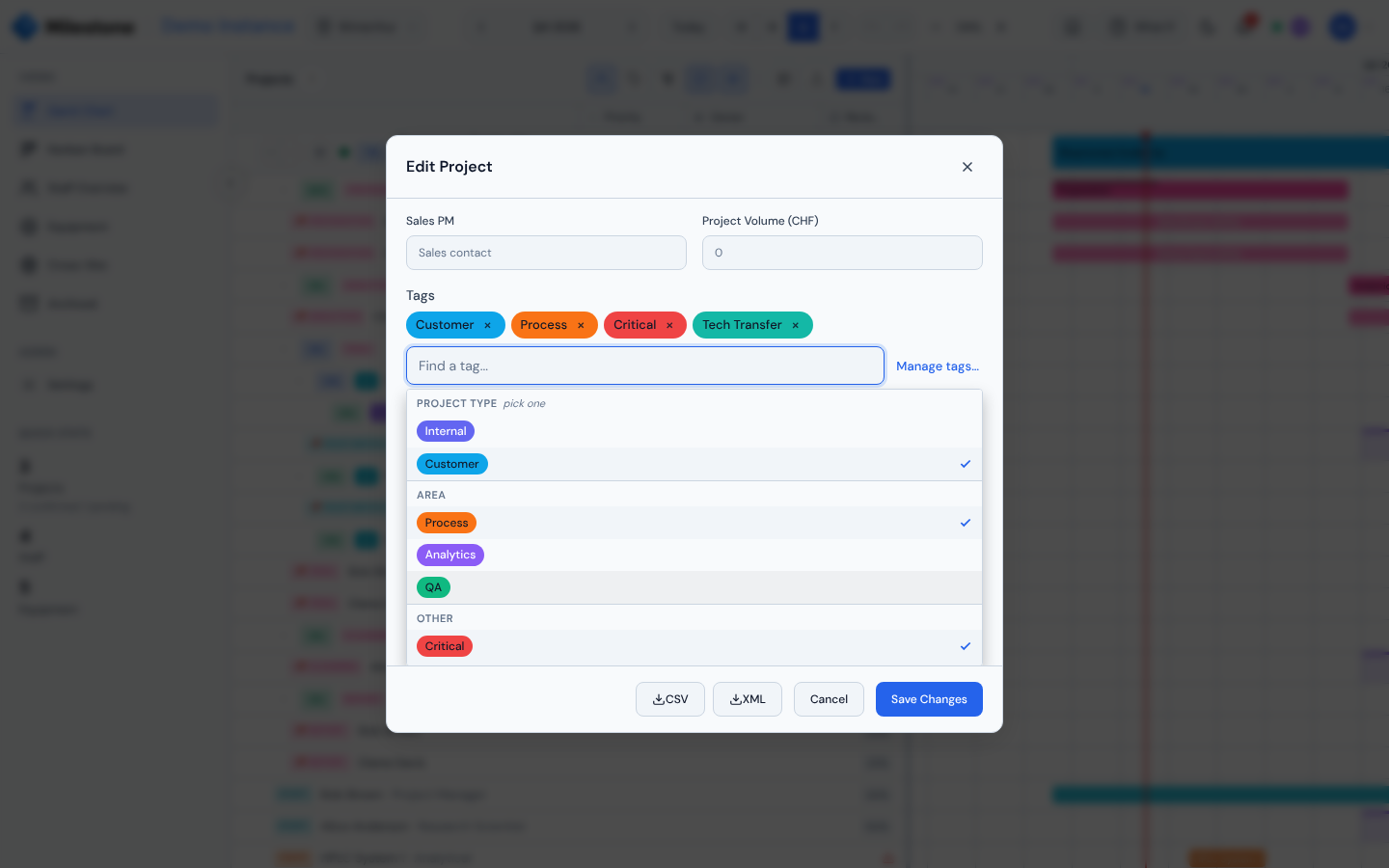
Task: Cancel editing the project
Action: click(x=829, y=699)
